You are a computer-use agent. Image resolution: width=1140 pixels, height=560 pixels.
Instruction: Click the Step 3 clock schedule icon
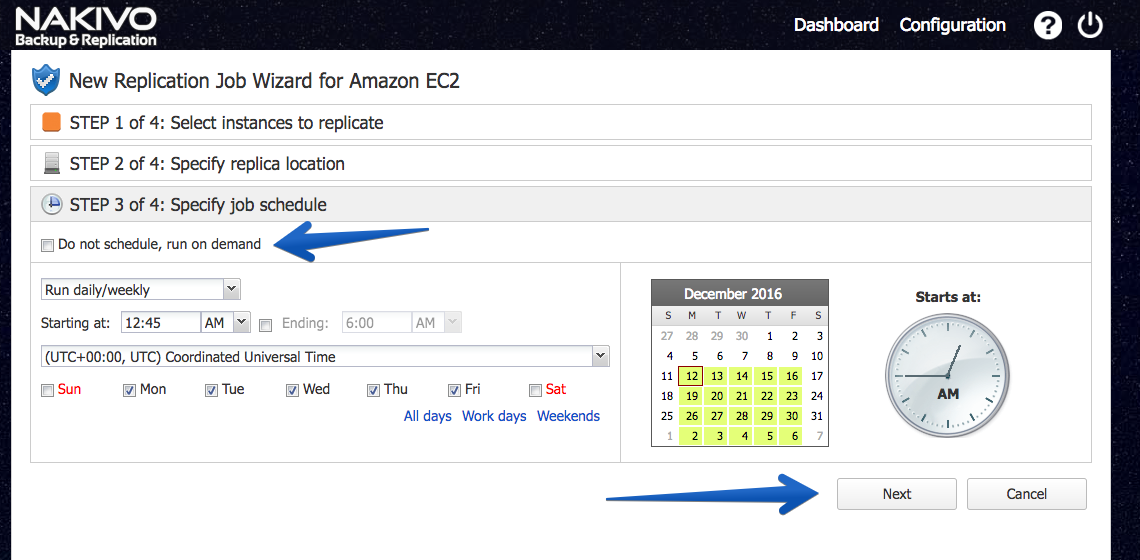click(x=52, y=204)
